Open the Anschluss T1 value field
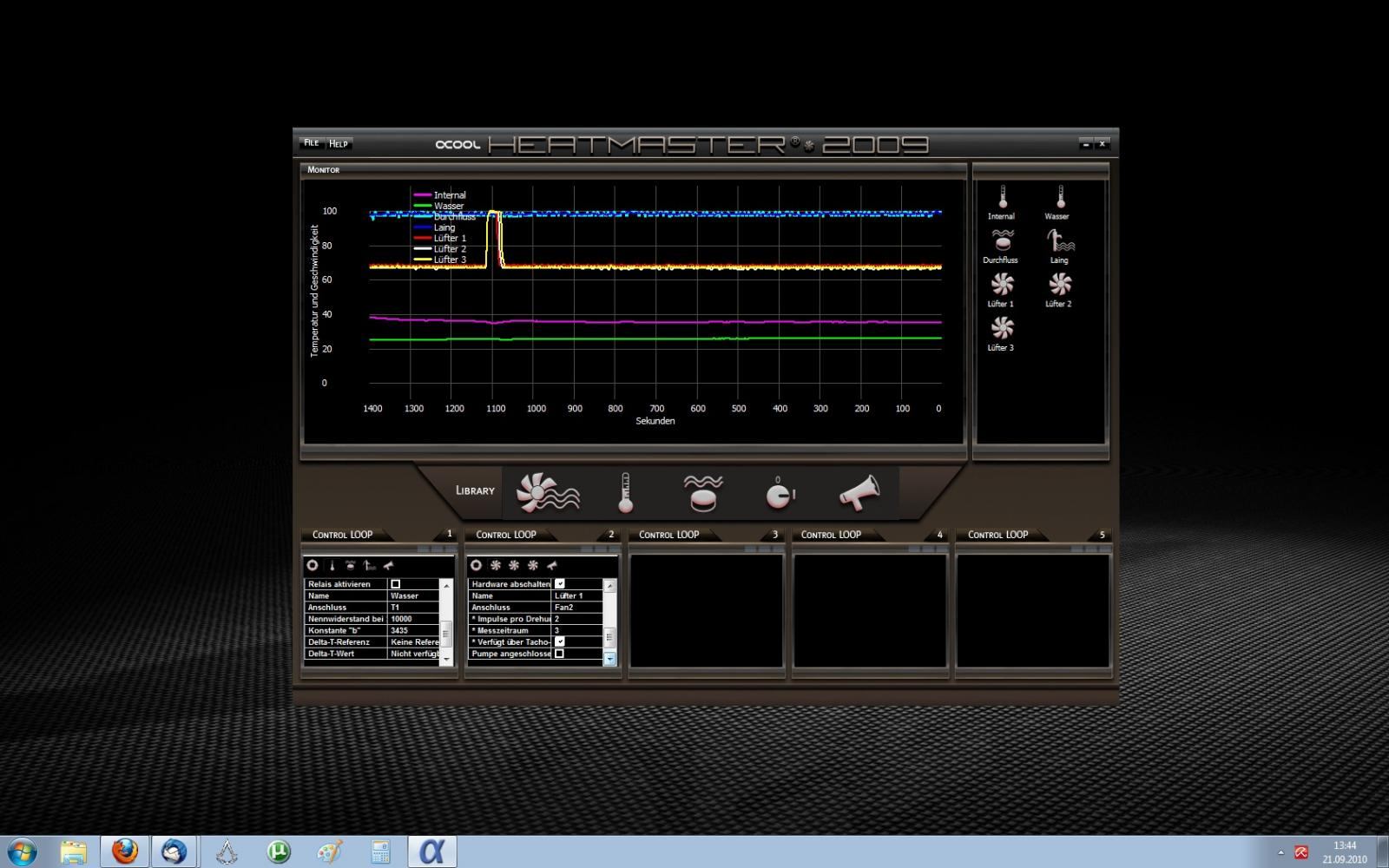 [x=414, y=608]
